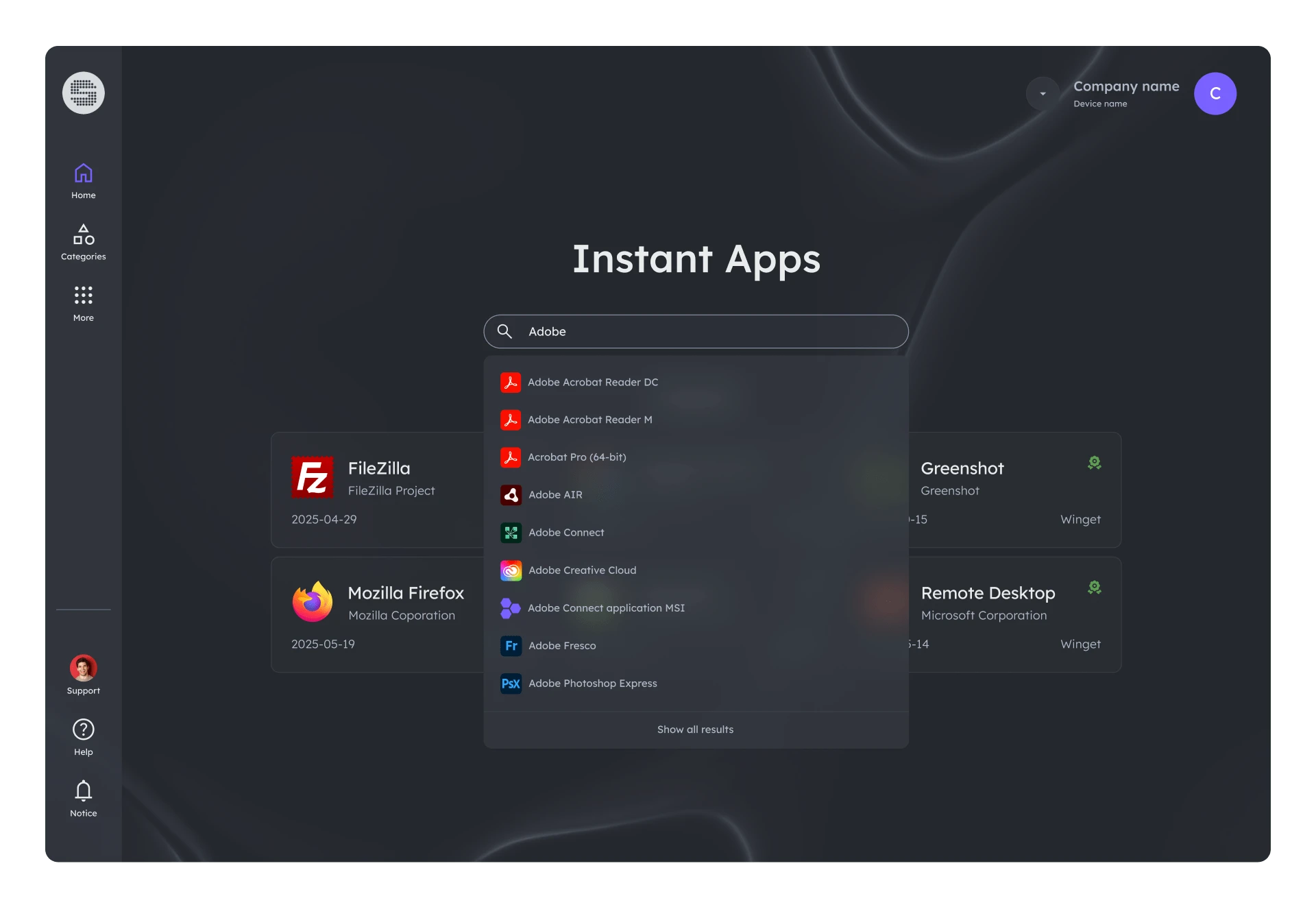The width and height of the screenshot is (1316, 905).
Task: Open the Home sidebar icon
Action: click(x=84, y=173)
